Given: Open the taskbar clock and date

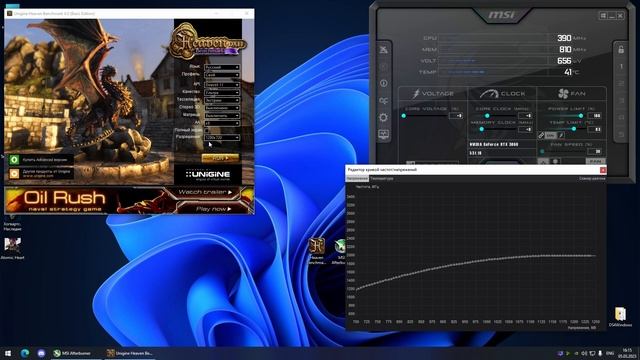Looking at the screenshot, I should pyautogui.click(x=627, y=353).
